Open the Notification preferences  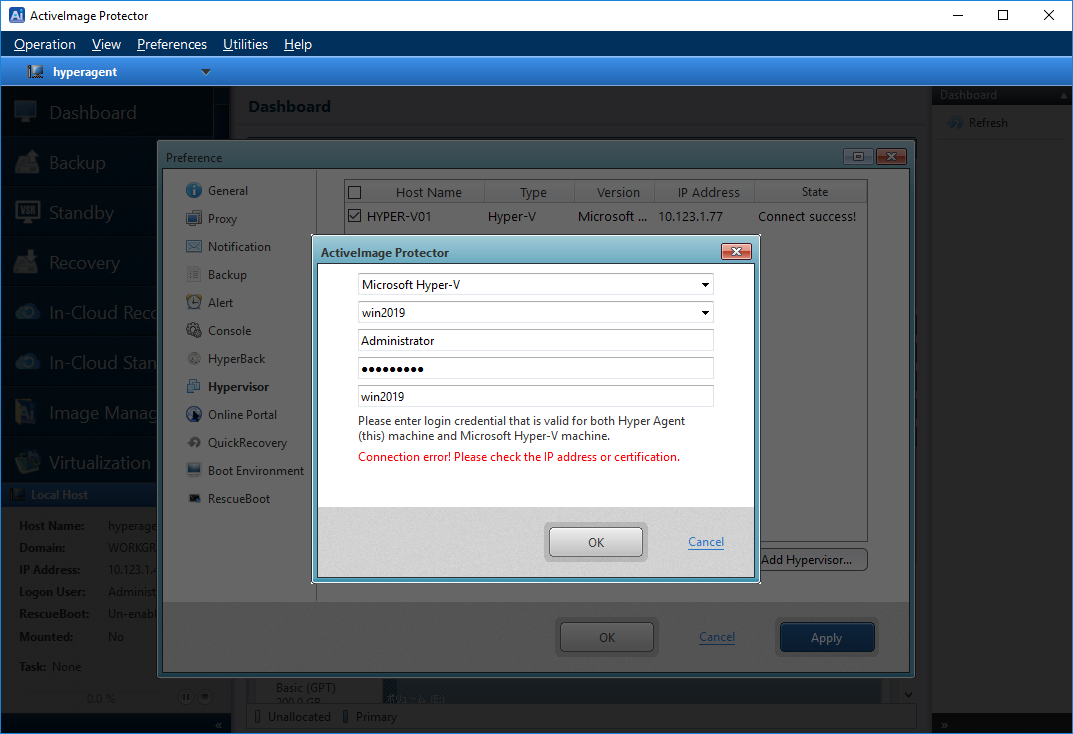tap(238, 246)
